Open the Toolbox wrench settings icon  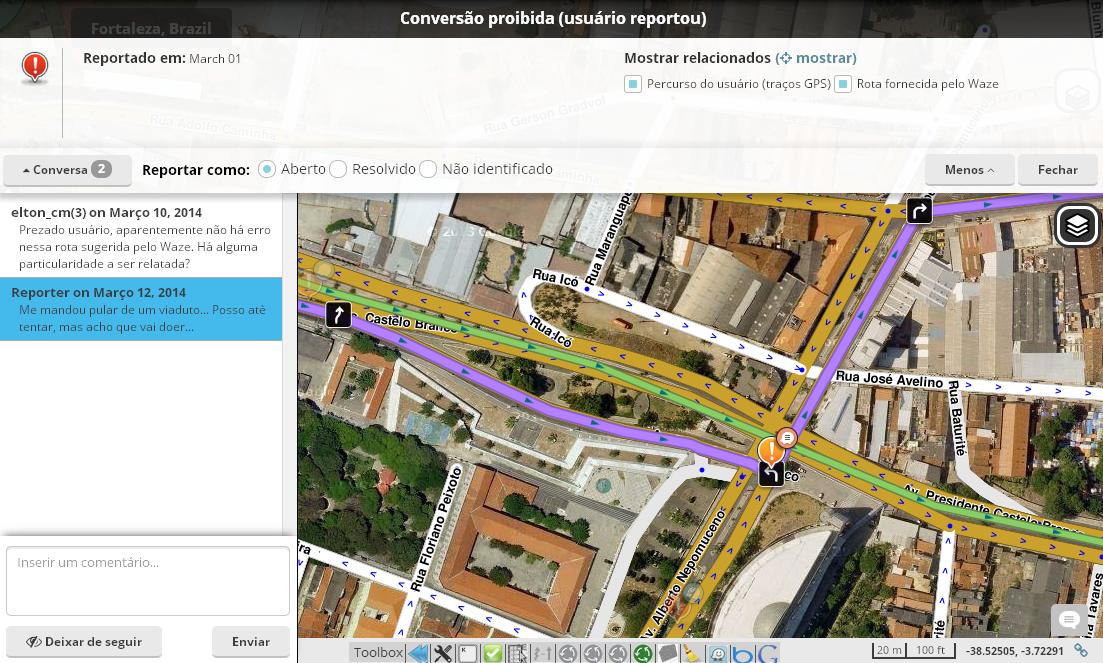pos(442,653)
